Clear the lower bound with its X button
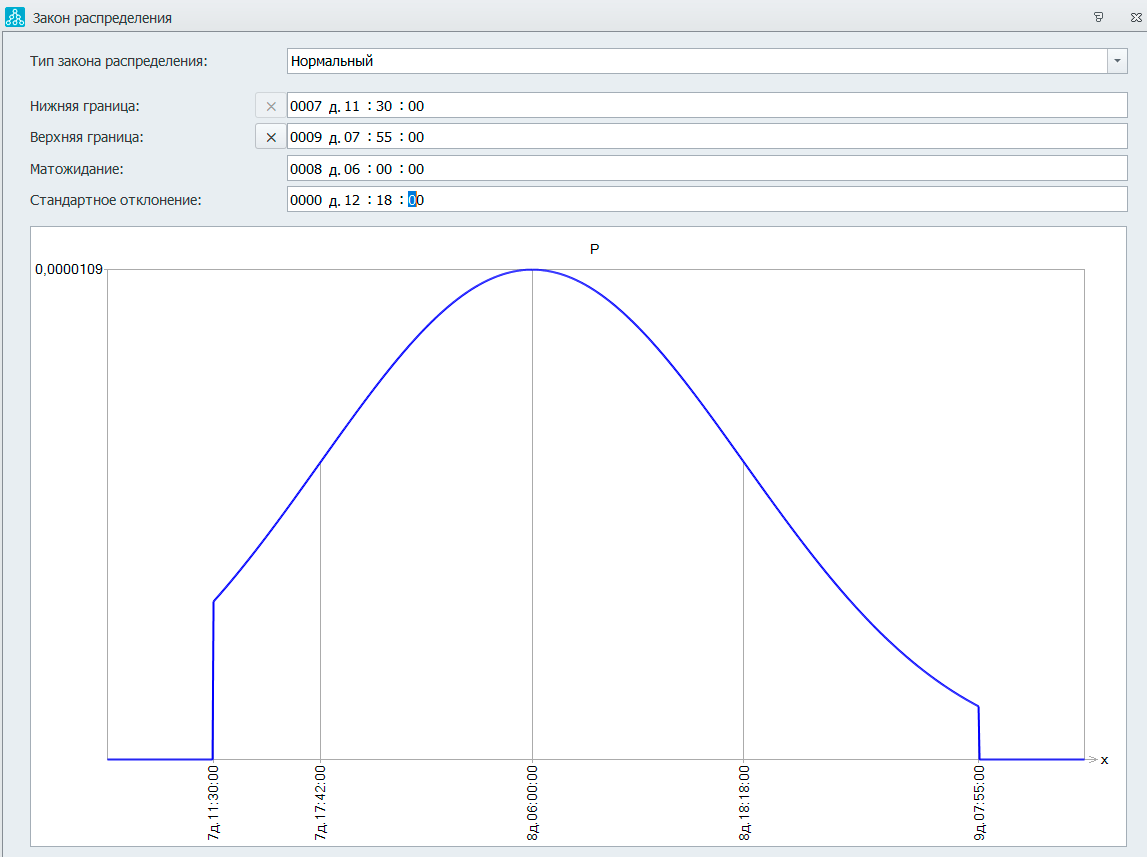1147x857 pixels. (270, 106)
